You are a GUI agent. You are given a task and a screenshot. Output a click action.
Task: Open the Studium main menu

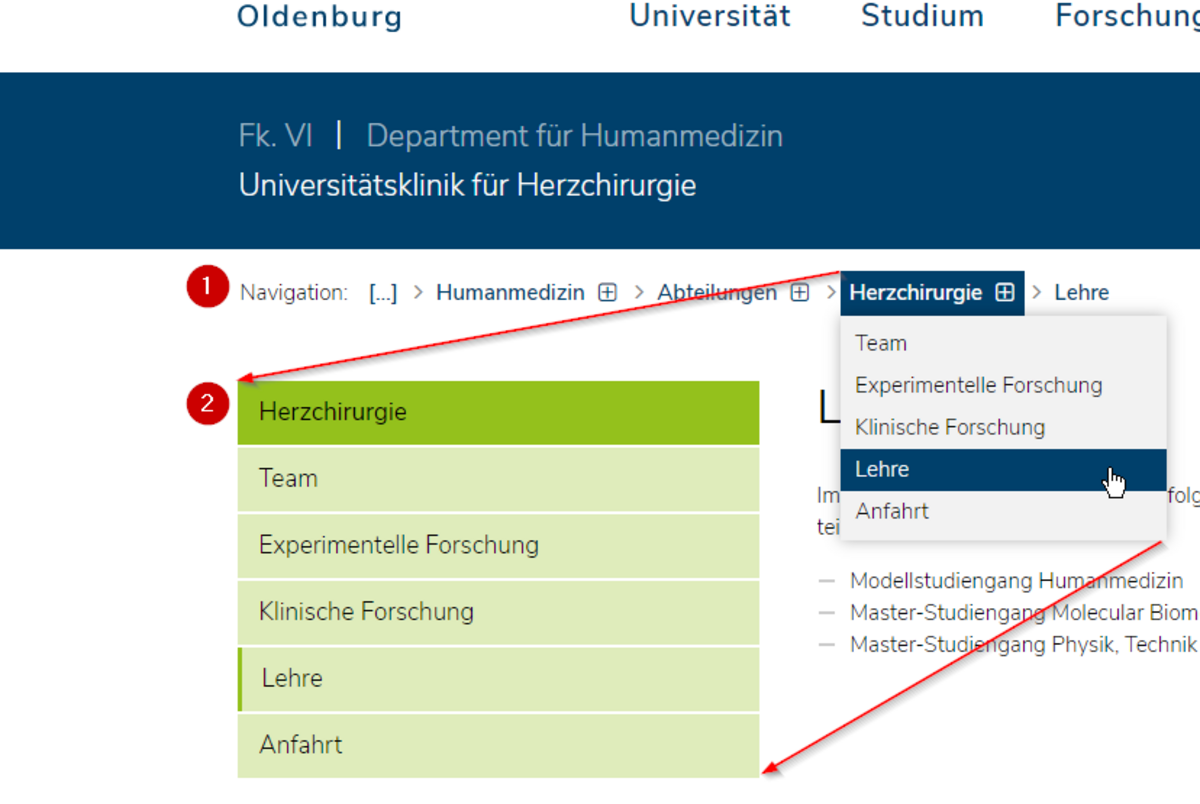click(x=923, y=16)
